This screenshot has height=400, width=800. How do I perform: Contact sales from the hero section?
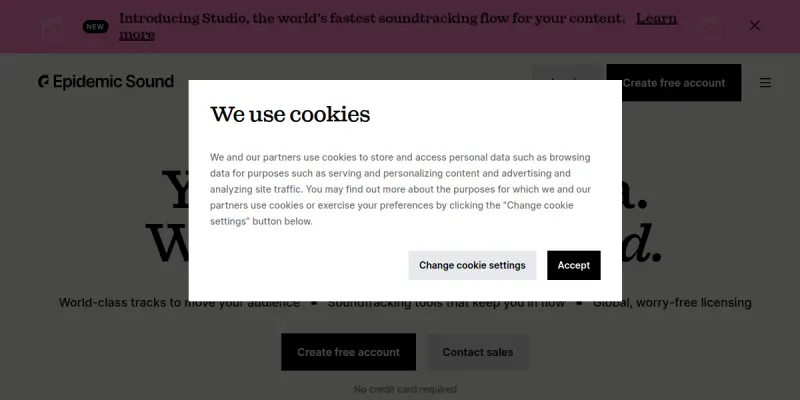click(478, 352)
